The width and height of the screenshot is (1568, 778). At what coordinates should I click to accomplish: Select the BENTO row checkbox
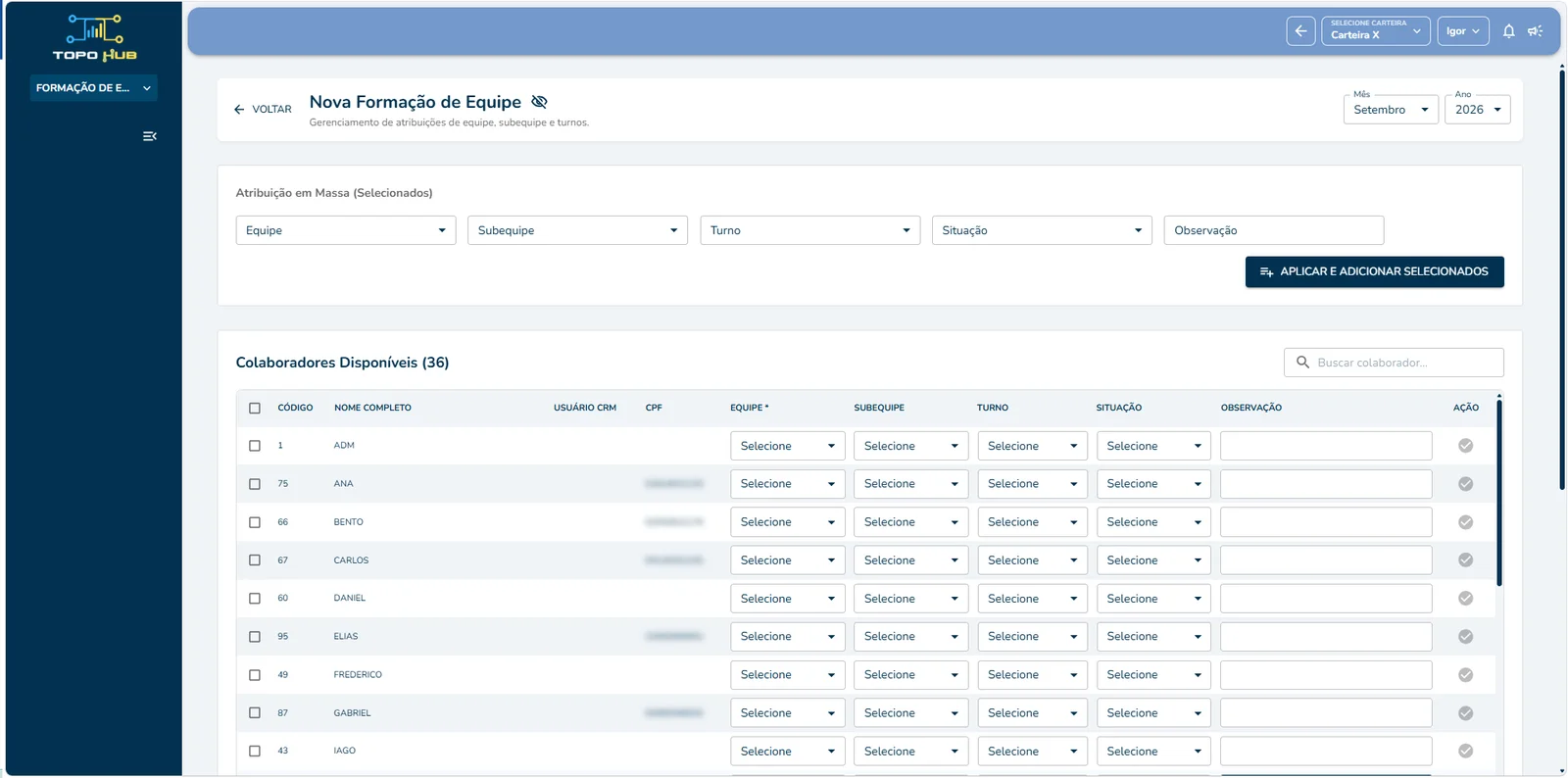(x=255, y=522)
